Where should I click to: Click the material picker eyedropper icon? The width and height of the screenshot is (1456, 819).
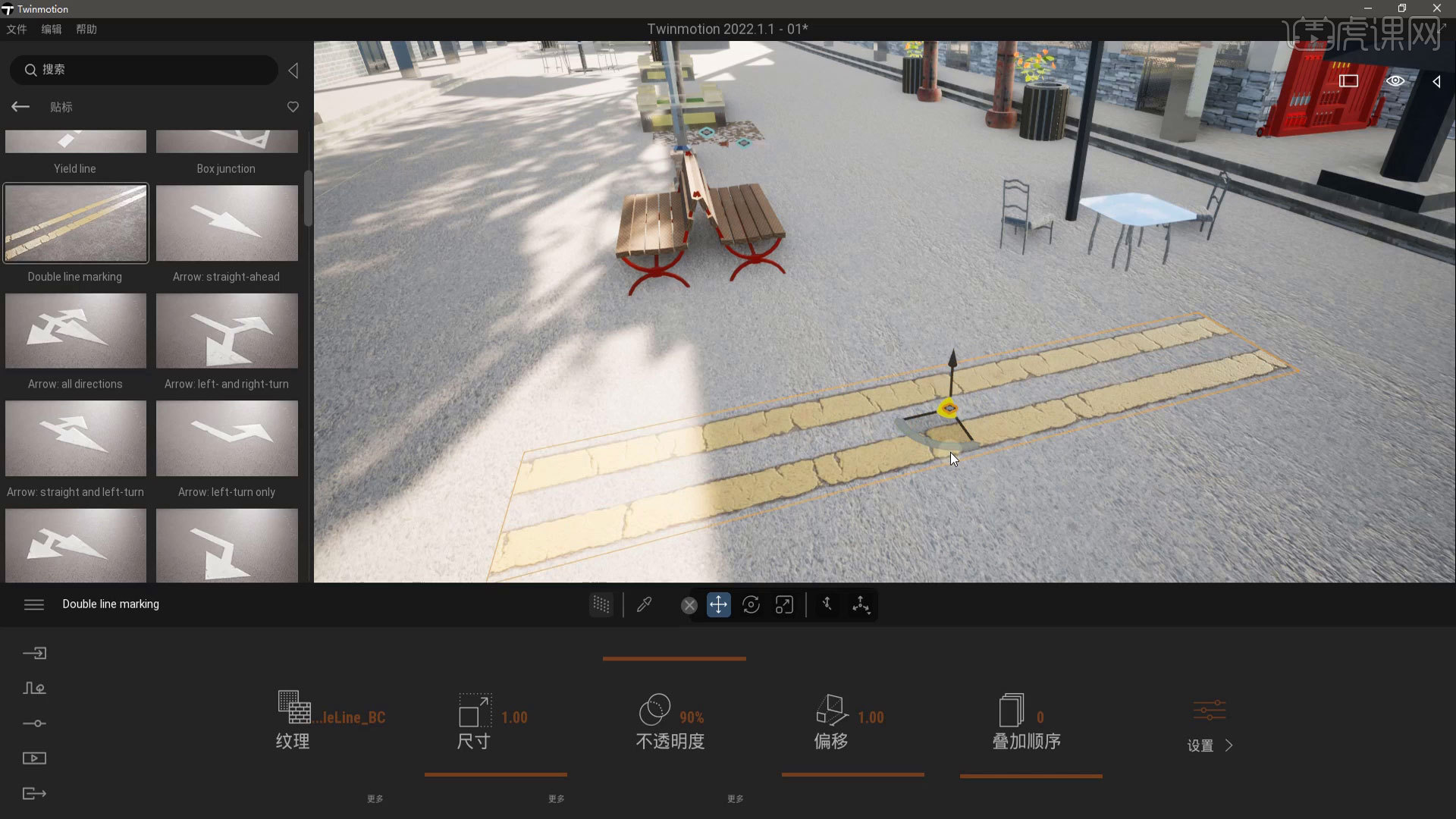tap(644, 605)
